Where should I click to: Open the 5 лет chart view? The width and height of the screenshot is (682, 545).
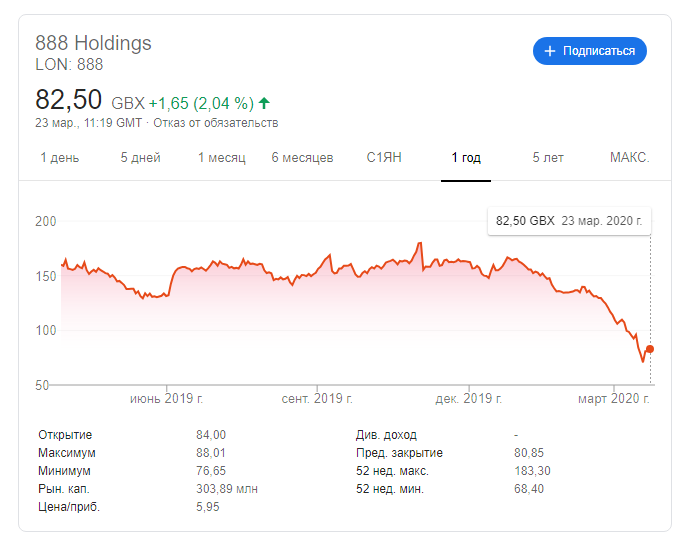point(548,158)
